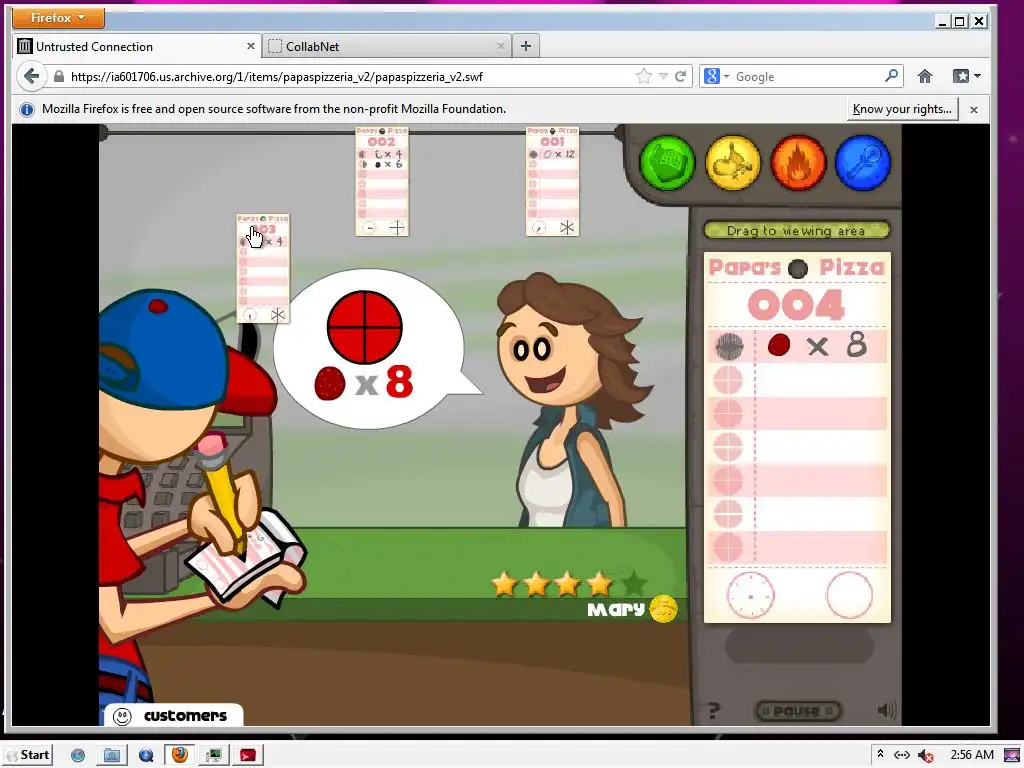Viewport: 1024px width, 768px height.
Task: Open the bookmarks menu button
Action: pos(967,76)
